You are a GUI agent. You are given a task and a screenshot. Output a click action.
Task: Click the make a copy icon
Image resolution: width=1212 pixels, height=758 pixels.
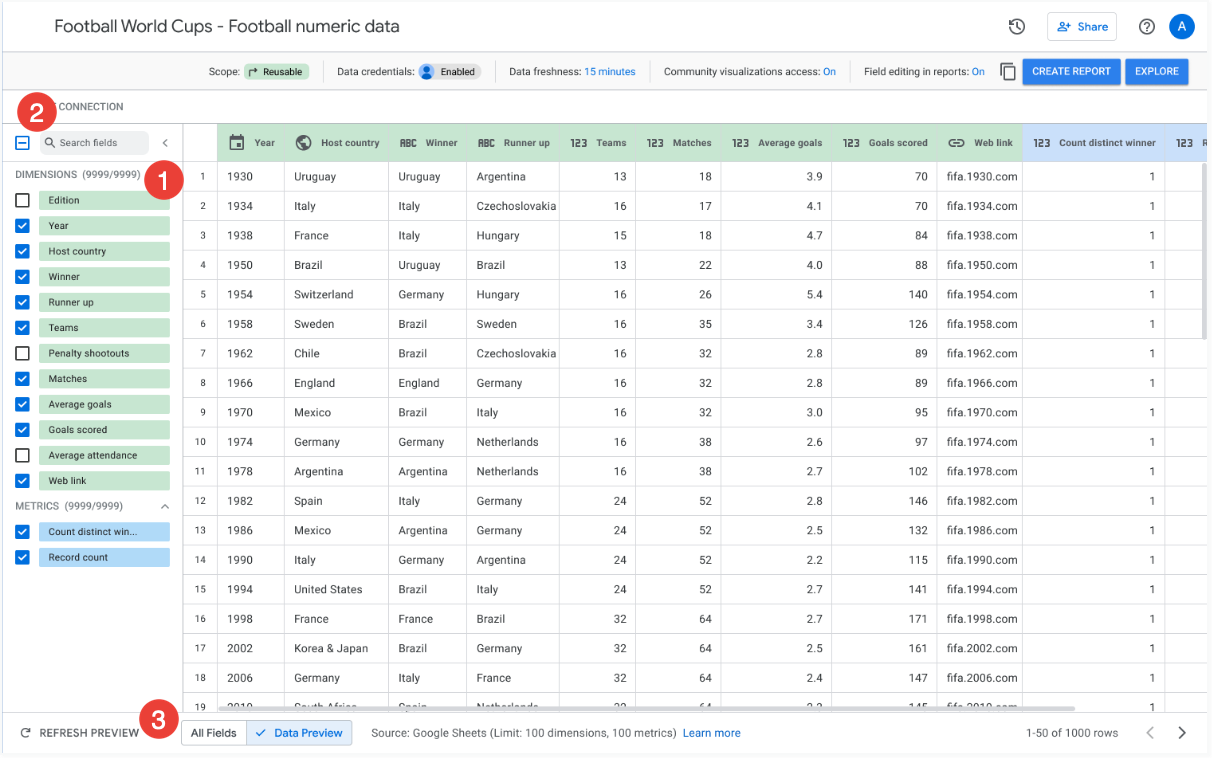click(1008, 72)
